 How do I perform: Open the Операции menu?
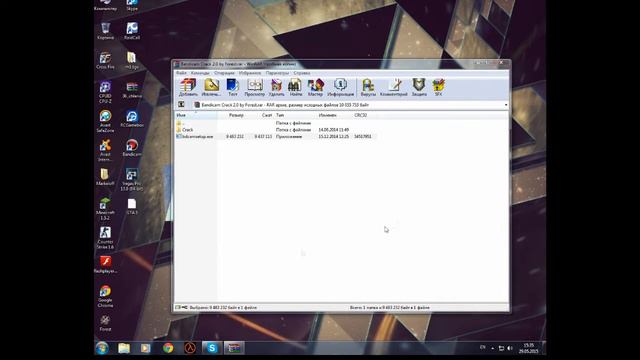click(224, 73)
